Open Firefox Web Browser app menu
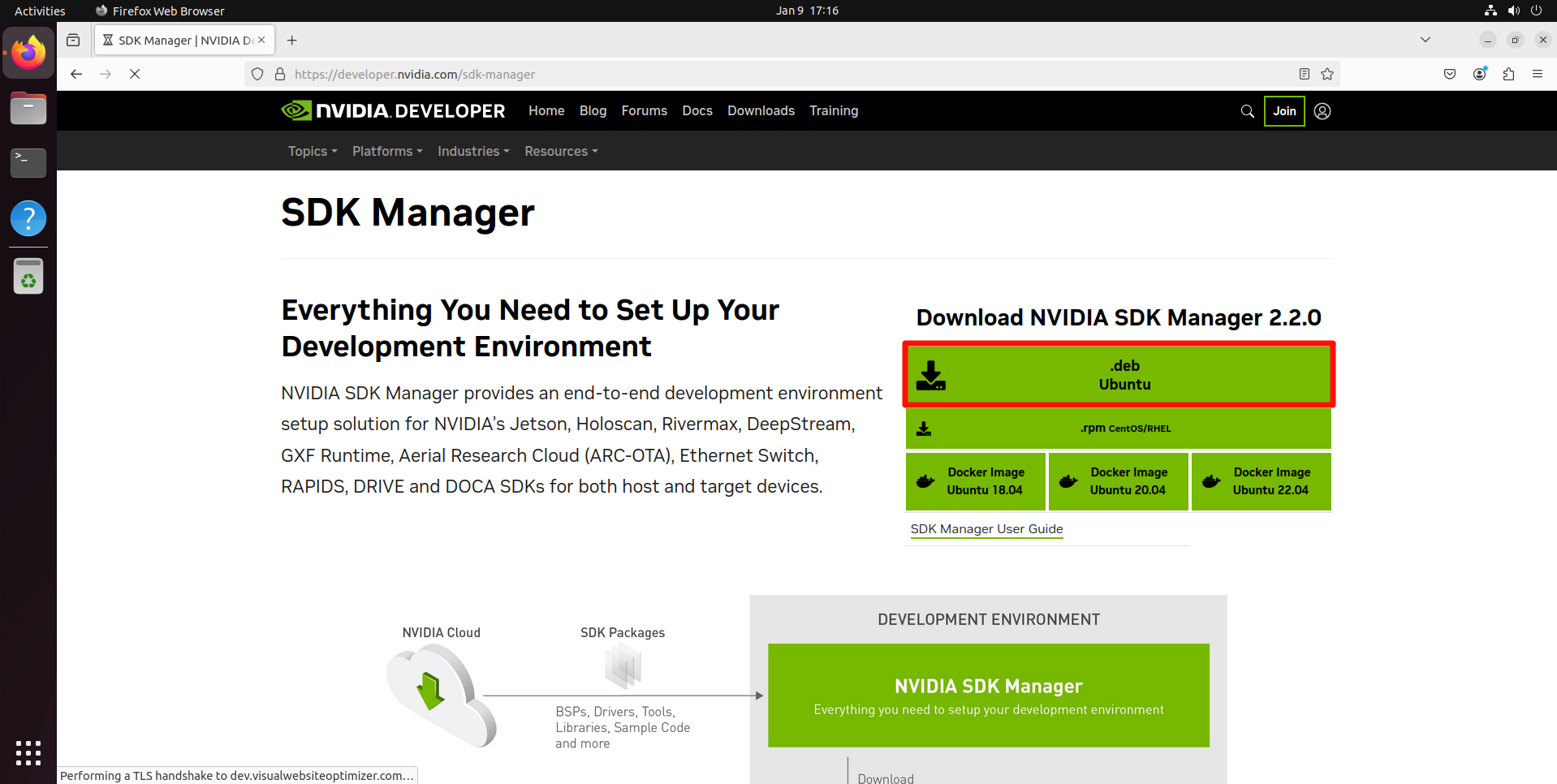The height and width of the screenshot is (784, 1557). [160, 11]
